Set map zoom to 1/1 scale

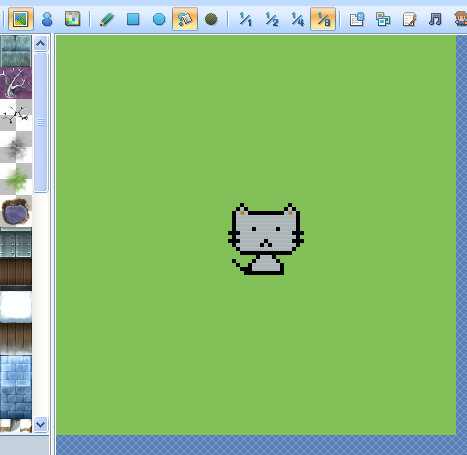pyautogui.click(x=246, y=19)
